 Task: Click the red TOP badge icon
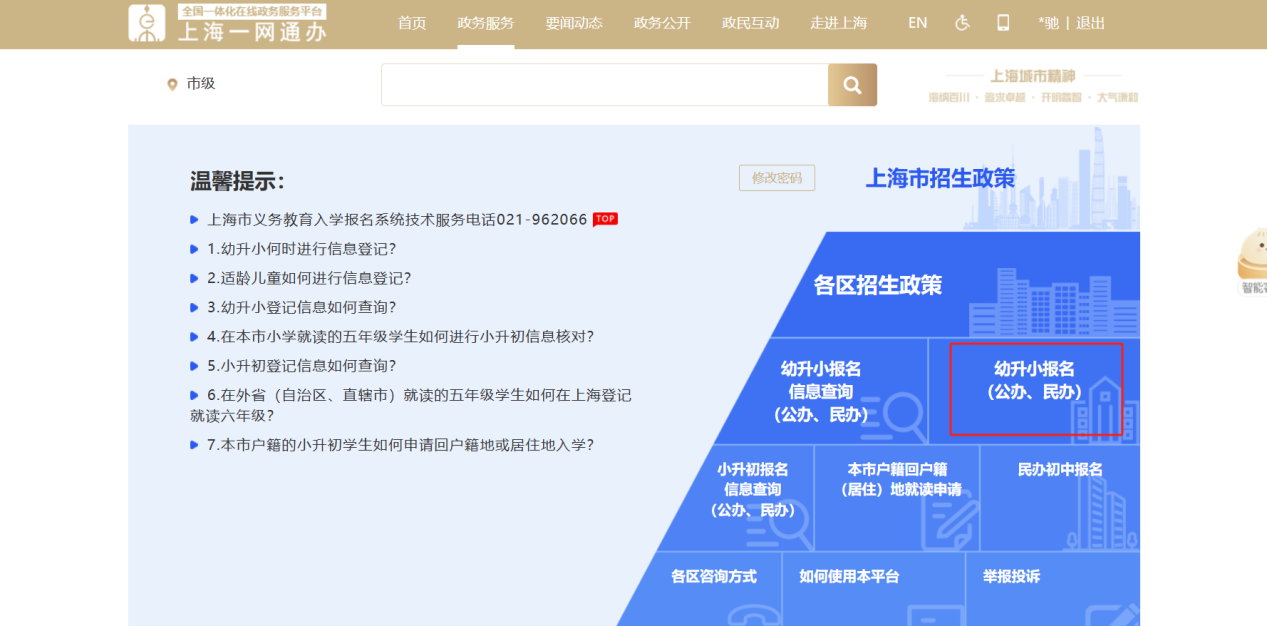[x=605, y=219]
